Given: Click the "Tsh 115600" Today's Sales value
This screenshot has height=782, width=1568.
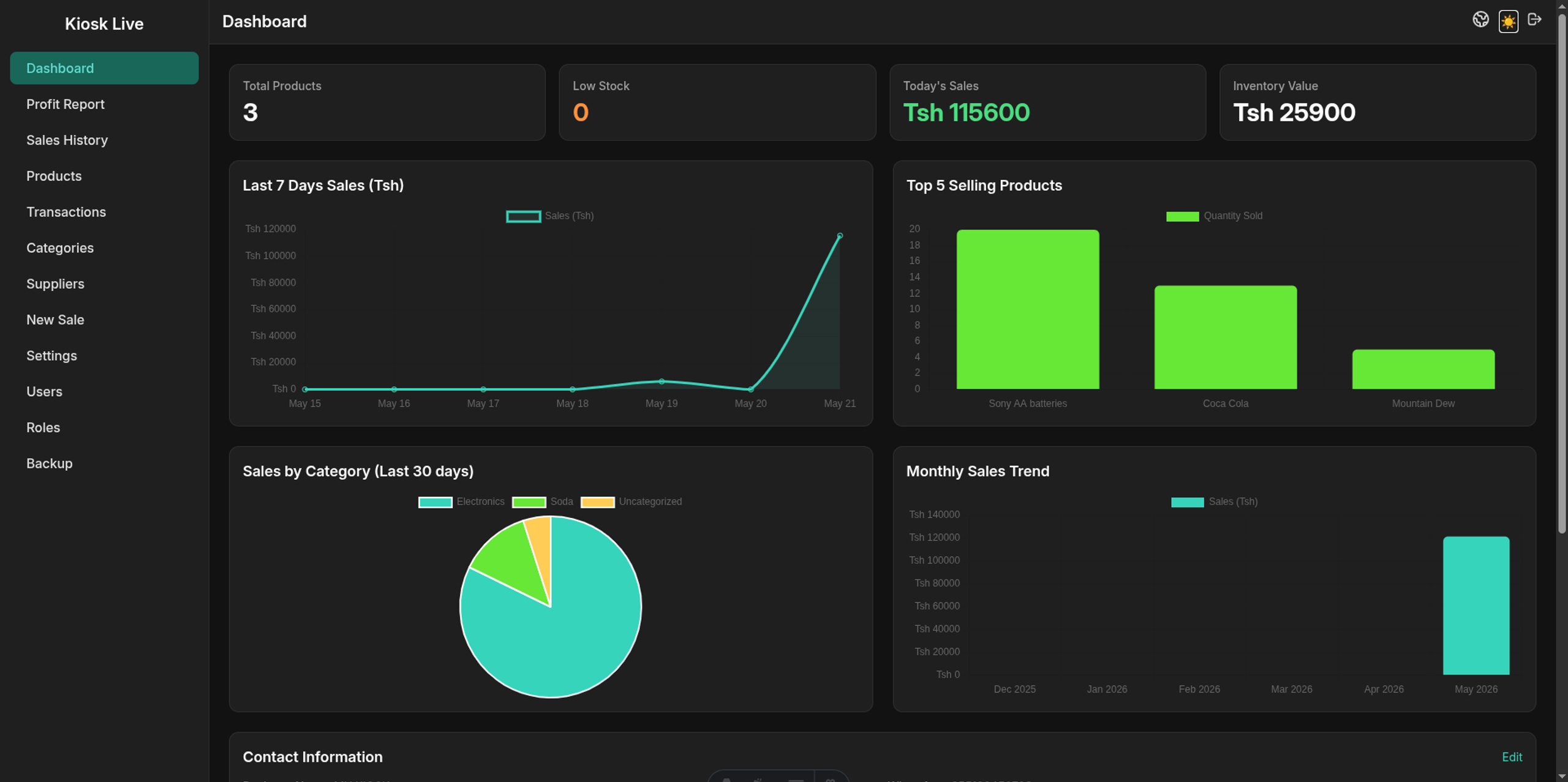Looking at the screenshot, I should (x=967, y=113).
